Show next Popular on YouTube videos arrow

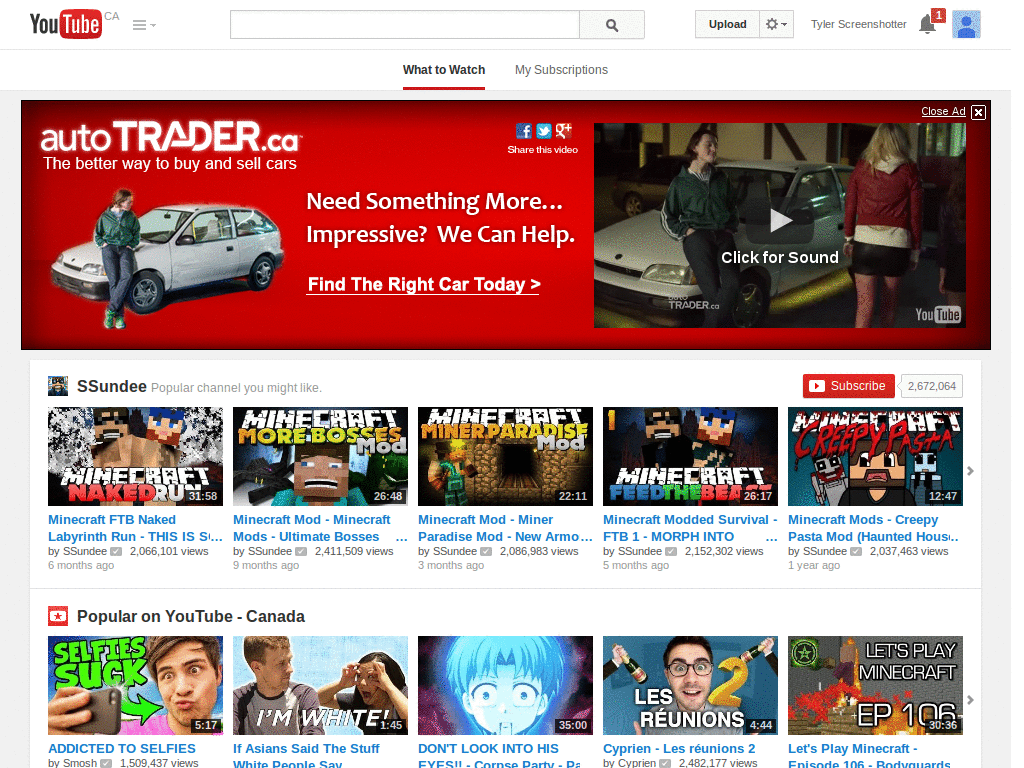coord(970,700)
